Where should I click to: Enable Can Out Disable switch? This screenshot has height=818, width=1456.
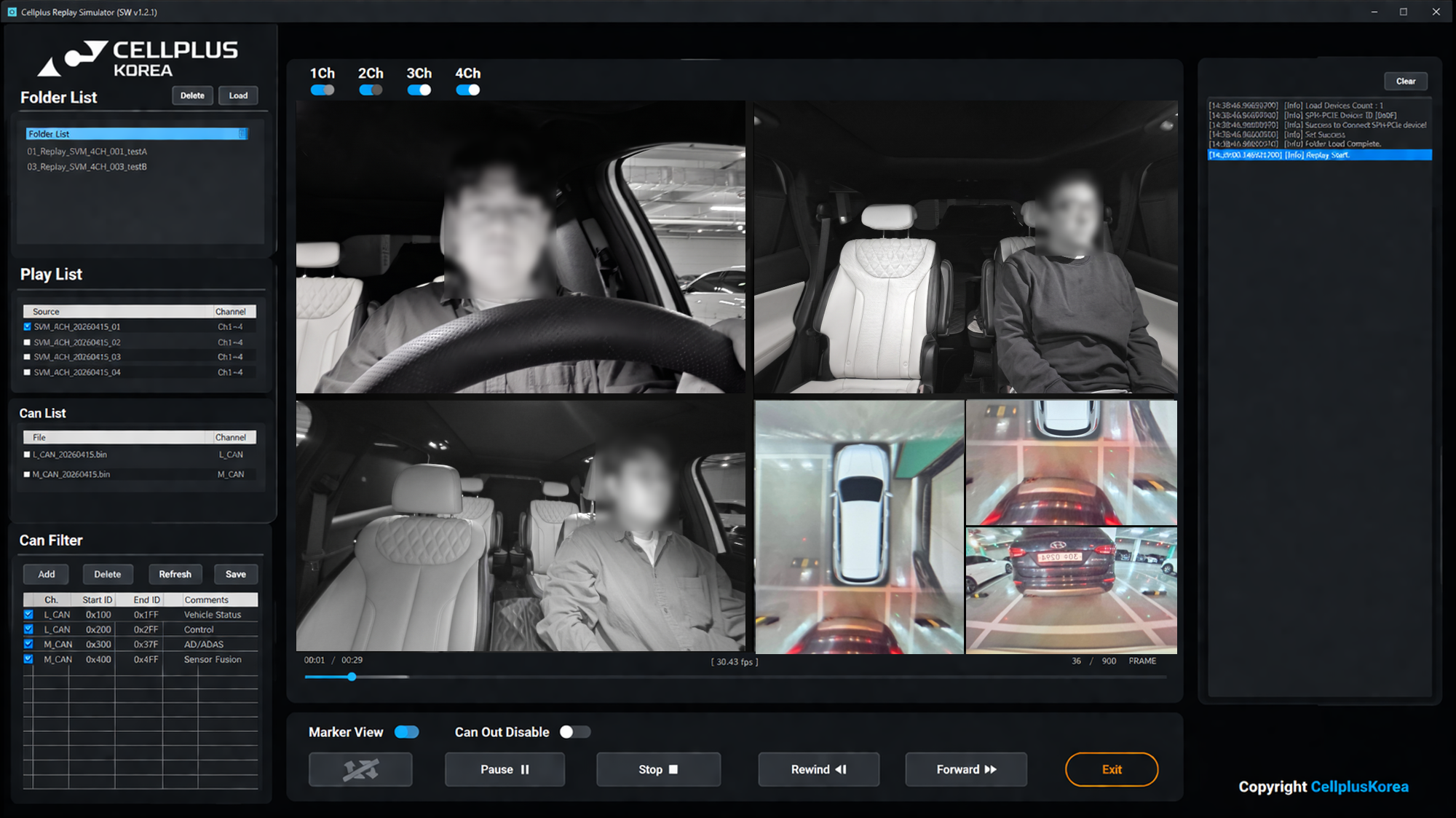574,732
